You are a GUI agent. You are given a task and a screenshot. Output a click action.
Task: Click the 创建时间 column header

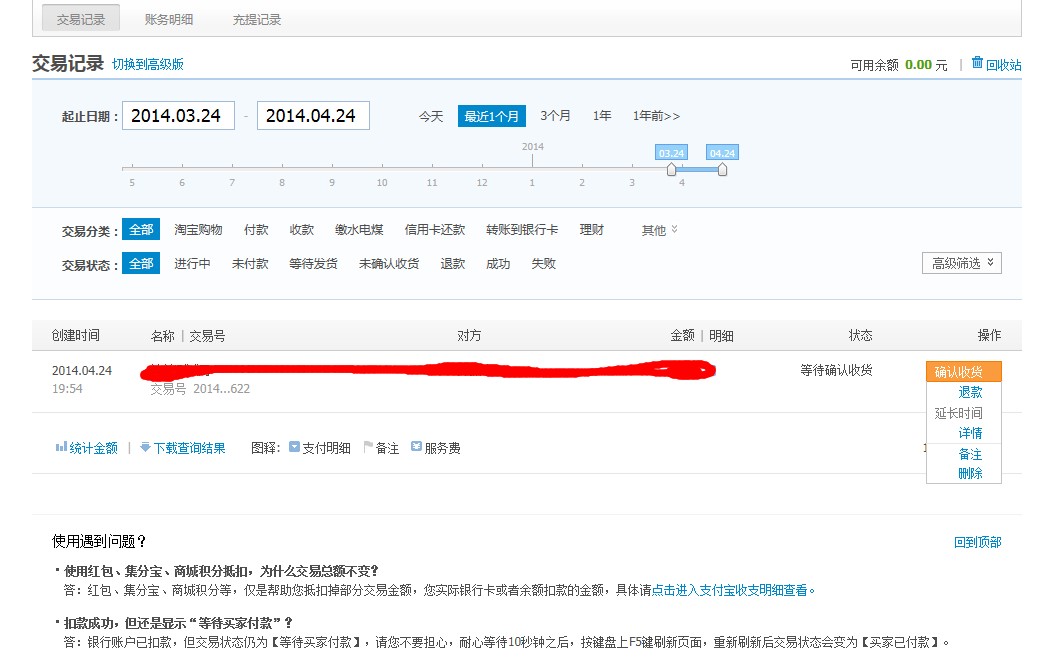pos(75,335)
